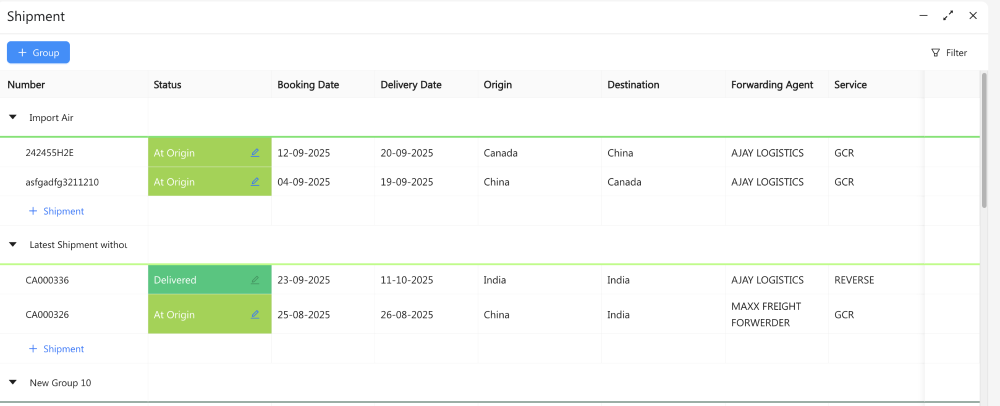Open shipment number CA000336
This screenshot has width=1000, height=406.
click(x=47, y=280)
